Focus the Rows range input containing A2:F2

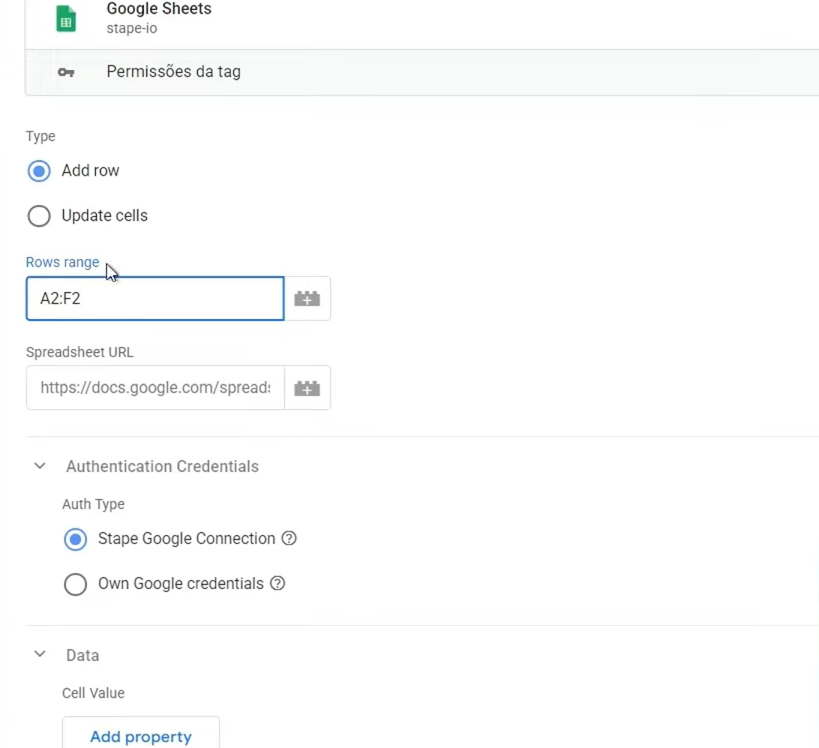tap(155, 299)
